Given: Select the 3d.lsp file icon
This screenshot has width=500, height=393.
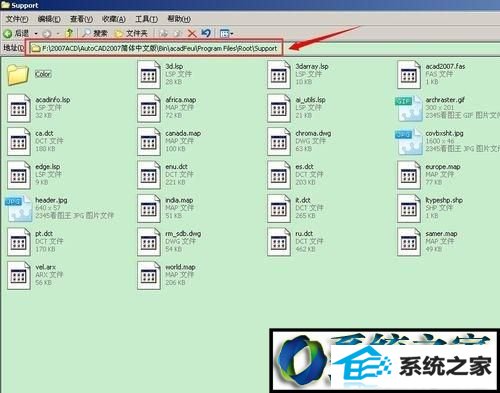Looking at the screenshot, I should (x=149, y=75).
